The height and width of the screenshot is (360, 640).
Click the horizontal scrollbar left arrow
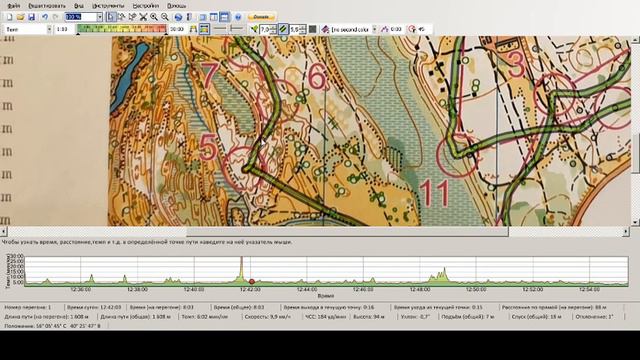point(4,231)
